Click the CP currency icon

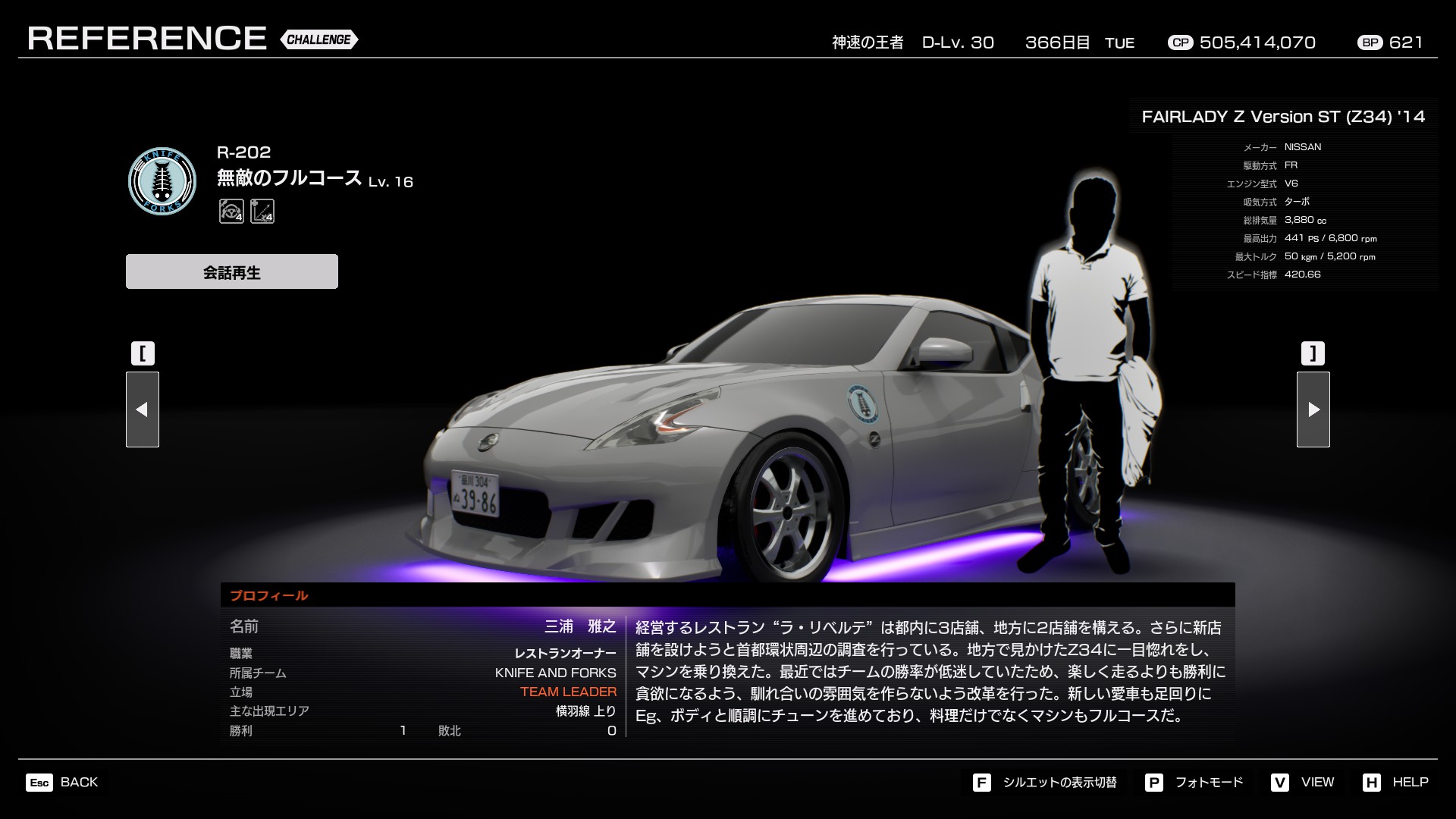[x=1180, y=42]
